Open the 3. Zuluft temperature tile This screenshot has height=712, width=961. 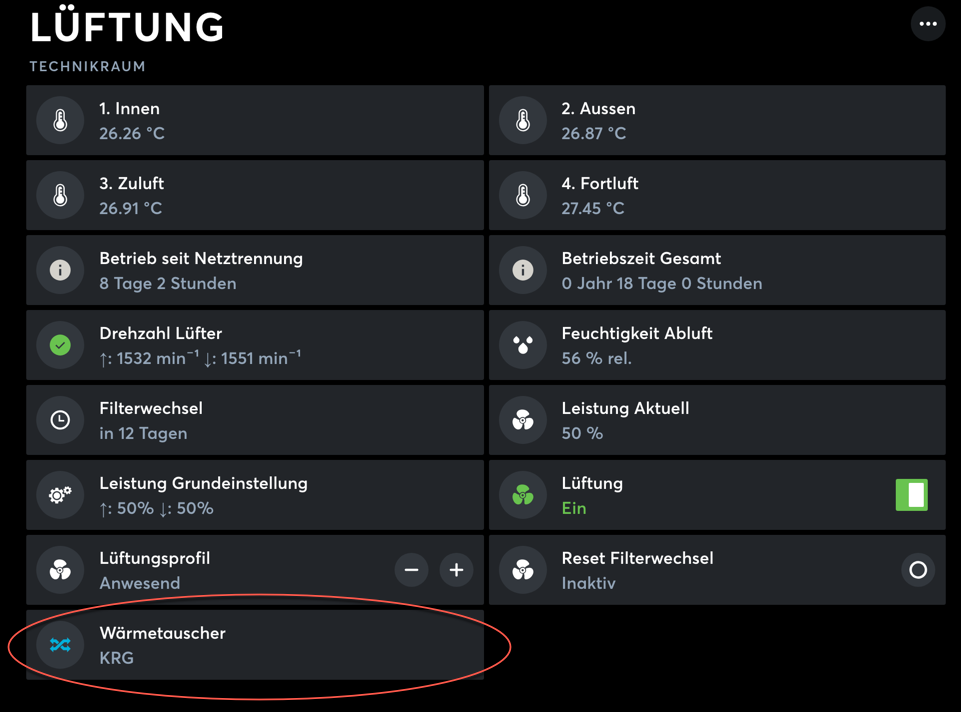pyautogui.click(x=255, y=195)
